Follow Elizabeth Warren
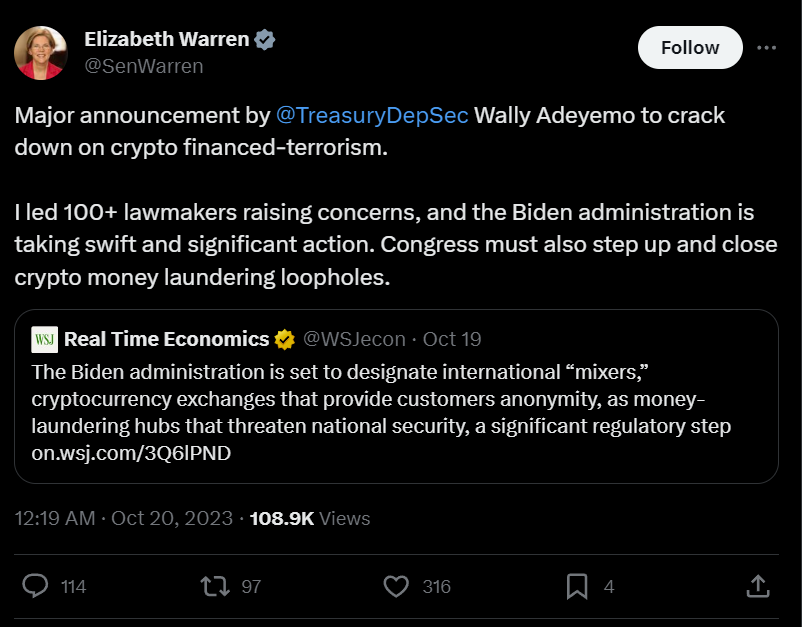Screen dimensions: 802x627 [690, 47]
